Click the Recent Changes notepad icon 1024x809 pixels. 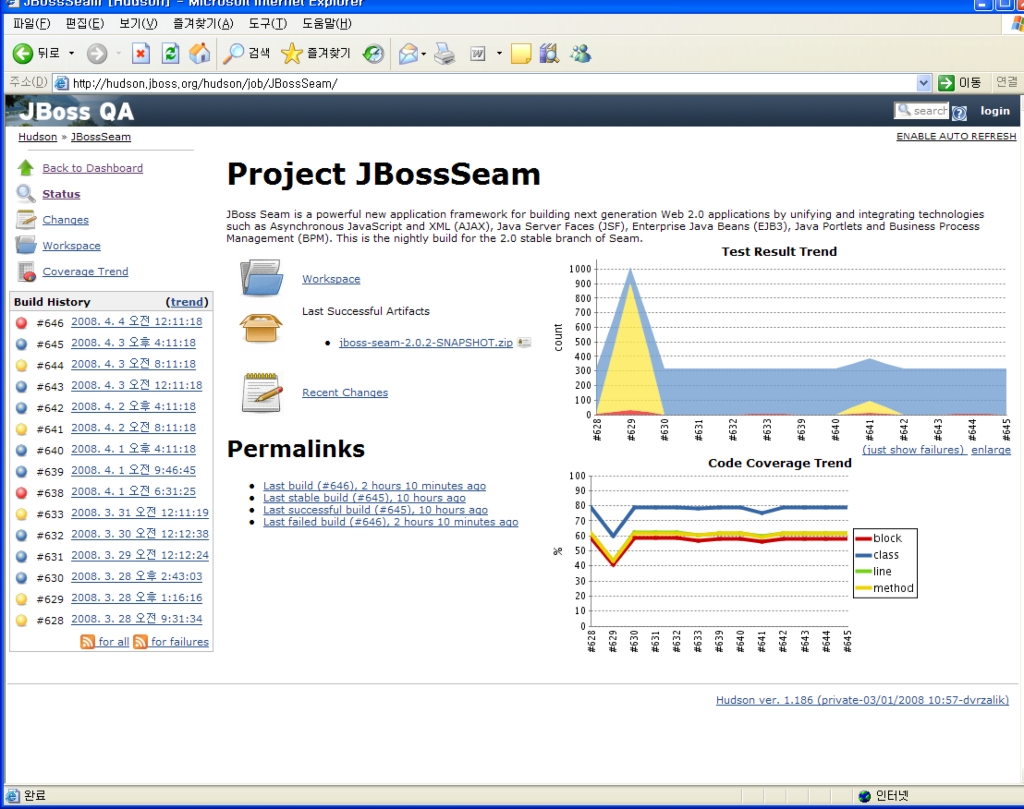(x=261, y=392)
